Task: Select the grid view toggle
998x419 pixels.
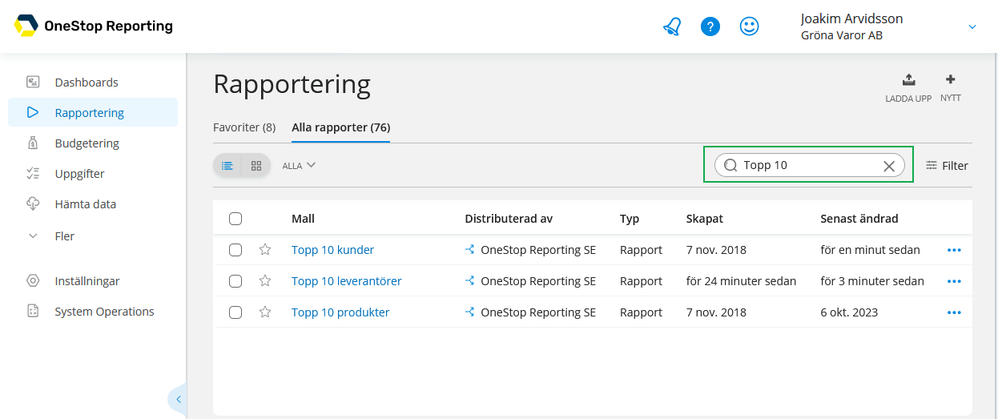Action: pyautogui.click(x=257, y=166)
